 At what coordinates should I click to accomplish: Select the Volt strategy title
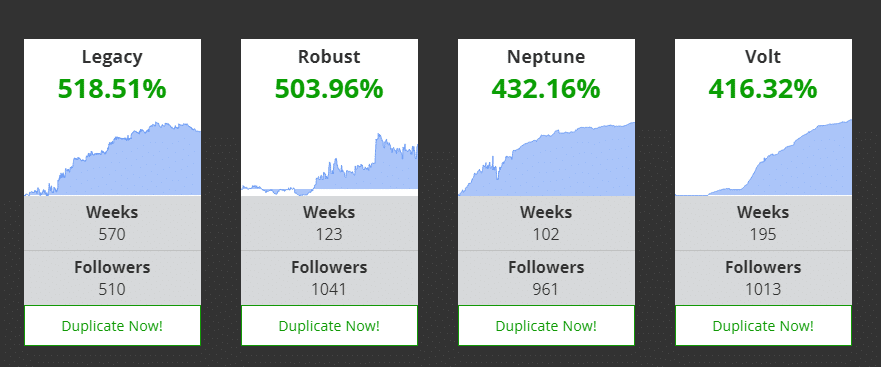[763, 57]
